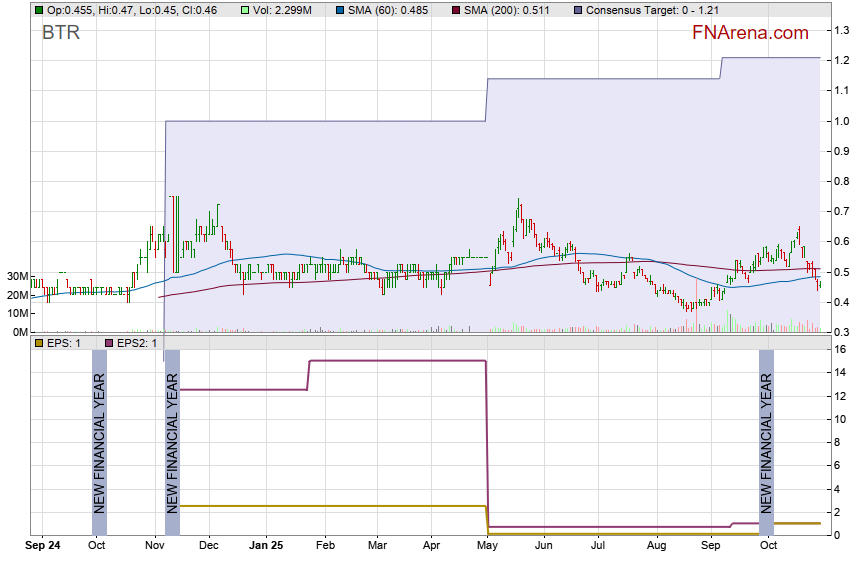
Task: Click the first NEW FINANCIAL YEAR marker near Oct
Action: (99, 441)
